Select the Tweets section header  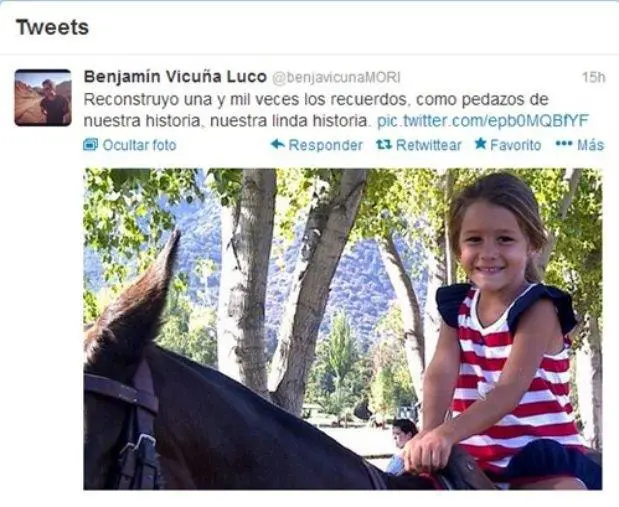[x=53, y=27]
